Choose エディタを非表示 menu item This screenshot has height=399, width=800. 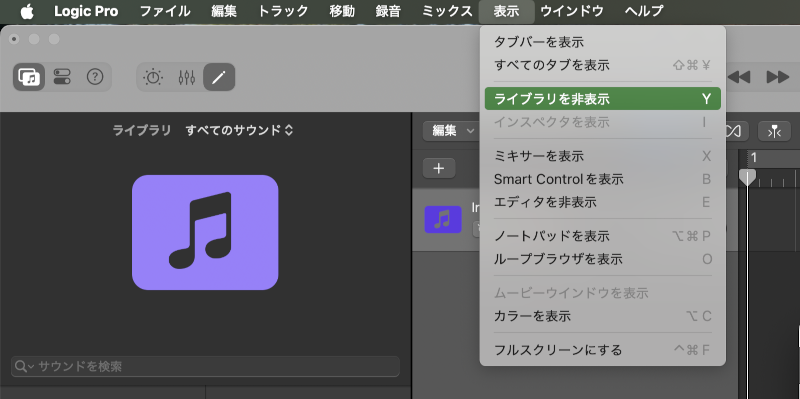(603, 203)
